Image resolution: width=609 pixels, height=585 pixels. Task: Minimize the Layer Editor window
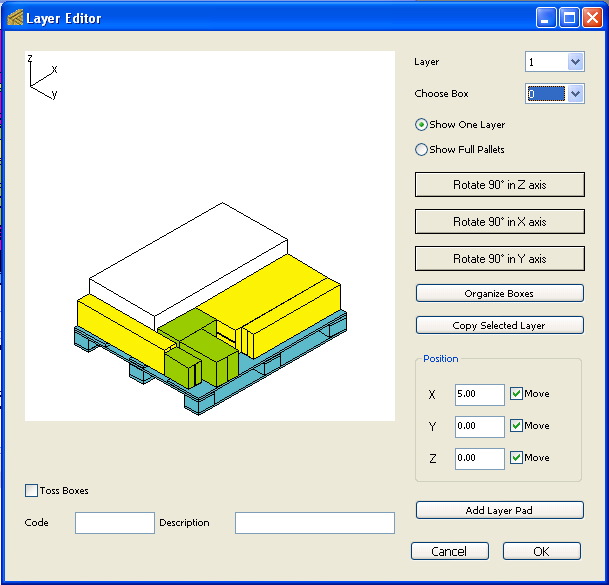point(546,18)
